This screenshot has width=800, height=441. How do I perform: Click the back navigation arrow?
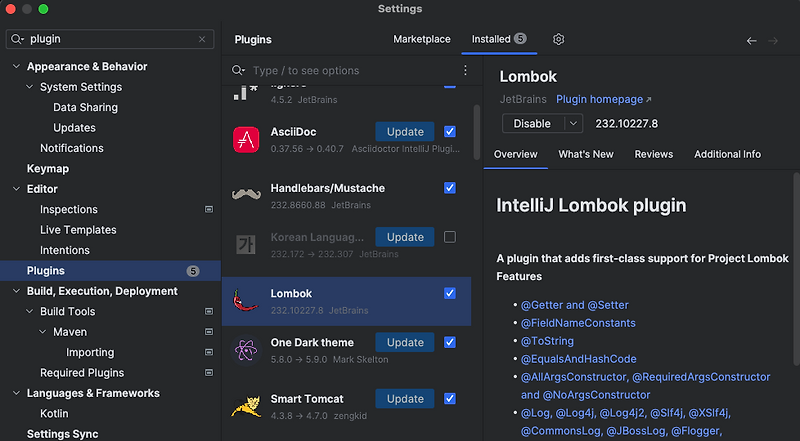(x=752, y=40)
